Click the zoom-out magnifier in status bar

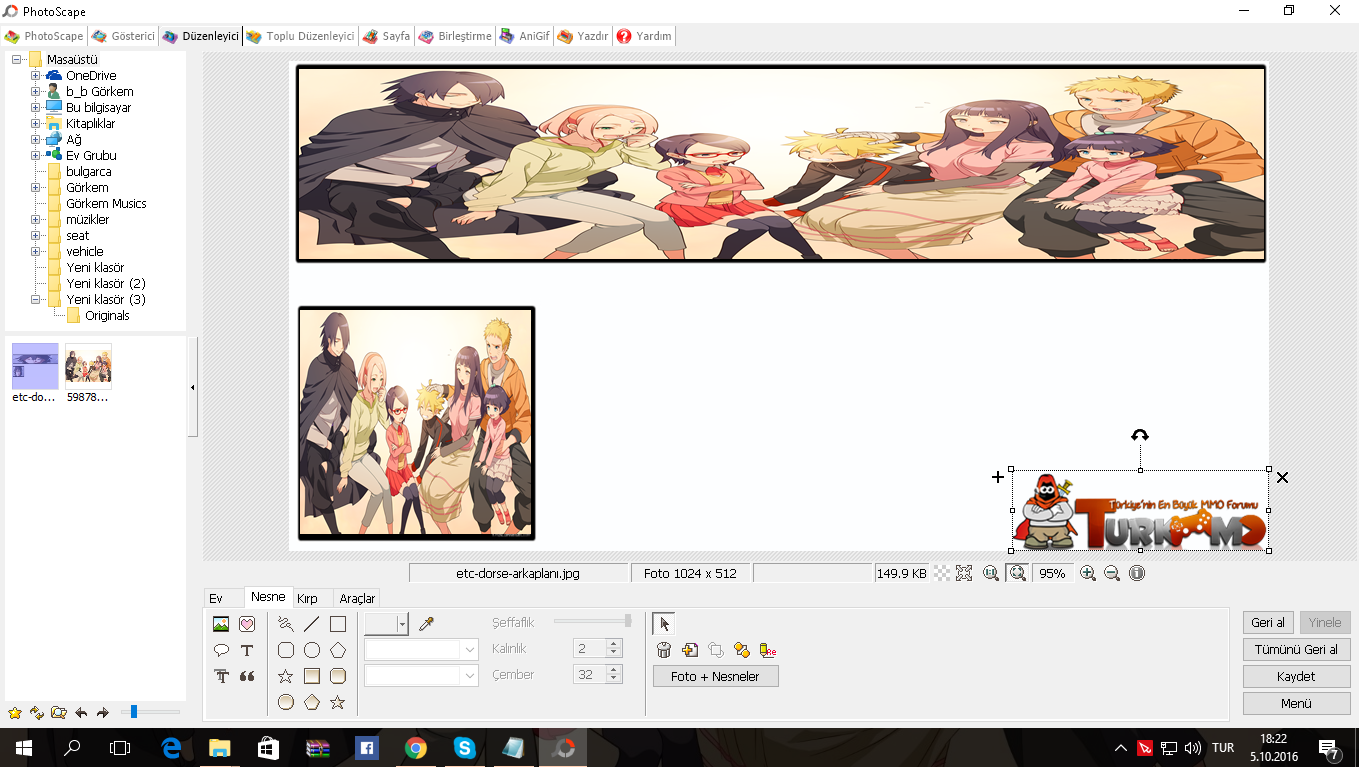(1112, 573)
